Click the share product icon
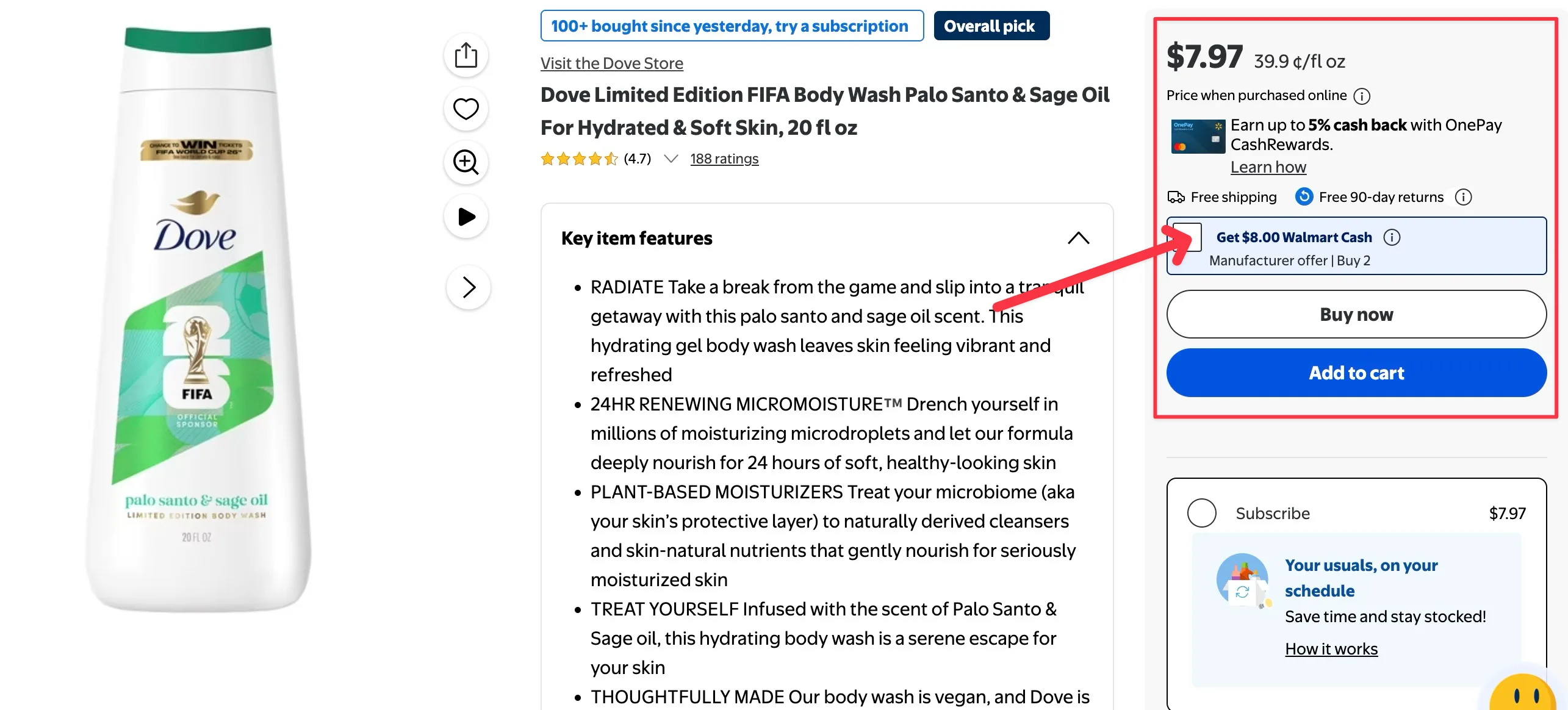This screenshot has height=710, width=1568. (466, 56)
